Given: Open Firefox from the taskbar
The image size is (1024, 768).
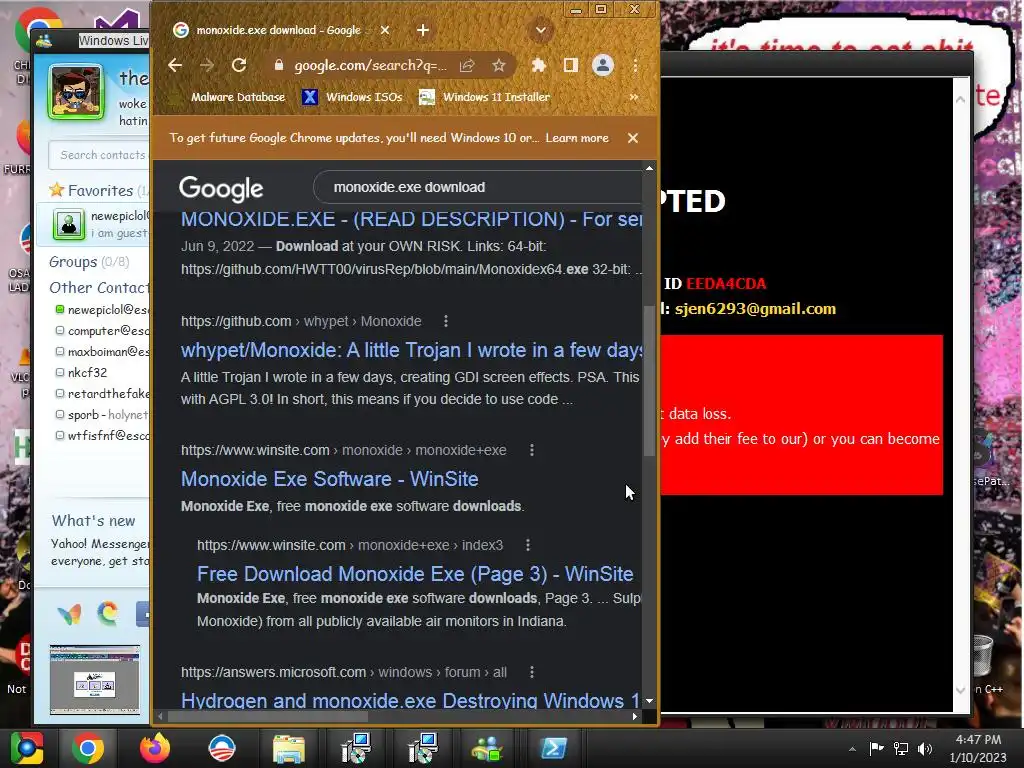Looking at the screenshot, I should pos(155,748).
